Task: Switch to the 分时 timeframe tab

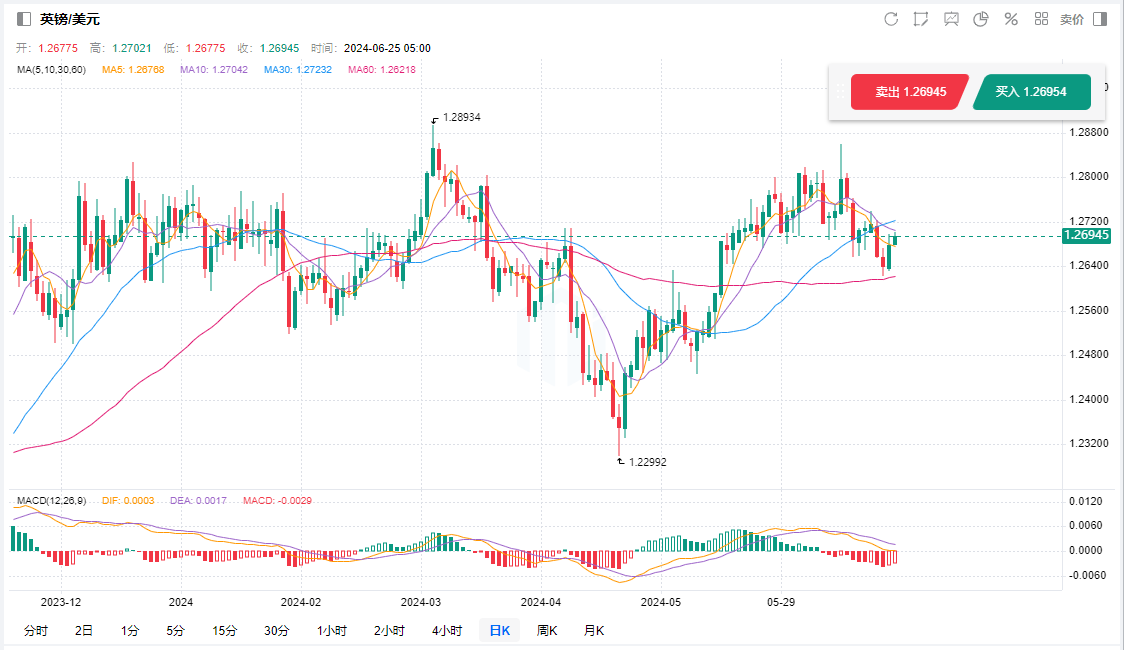Action: tap(35, 630)
